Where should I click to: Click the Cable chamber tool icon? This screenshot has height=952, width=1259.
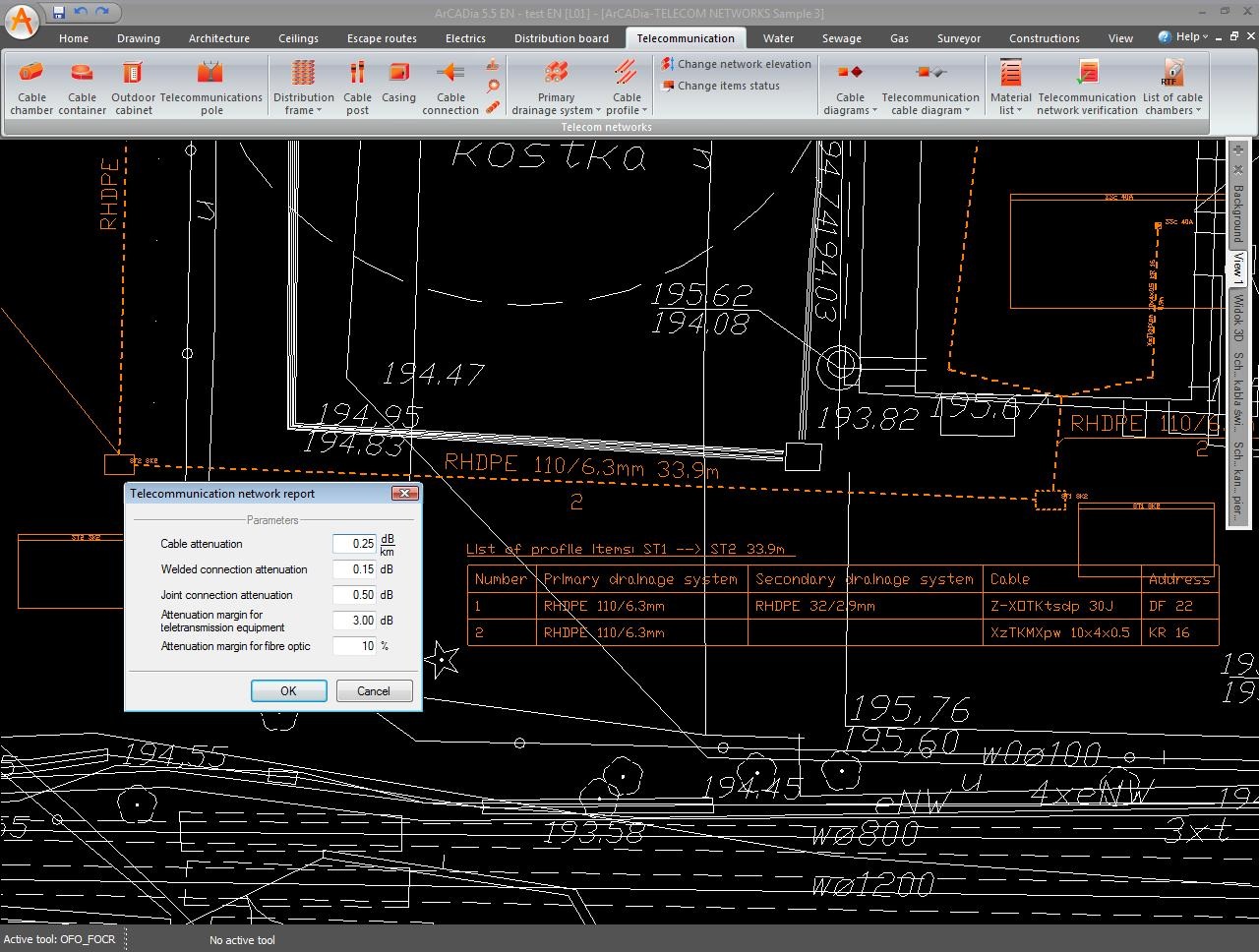[31, 74]
